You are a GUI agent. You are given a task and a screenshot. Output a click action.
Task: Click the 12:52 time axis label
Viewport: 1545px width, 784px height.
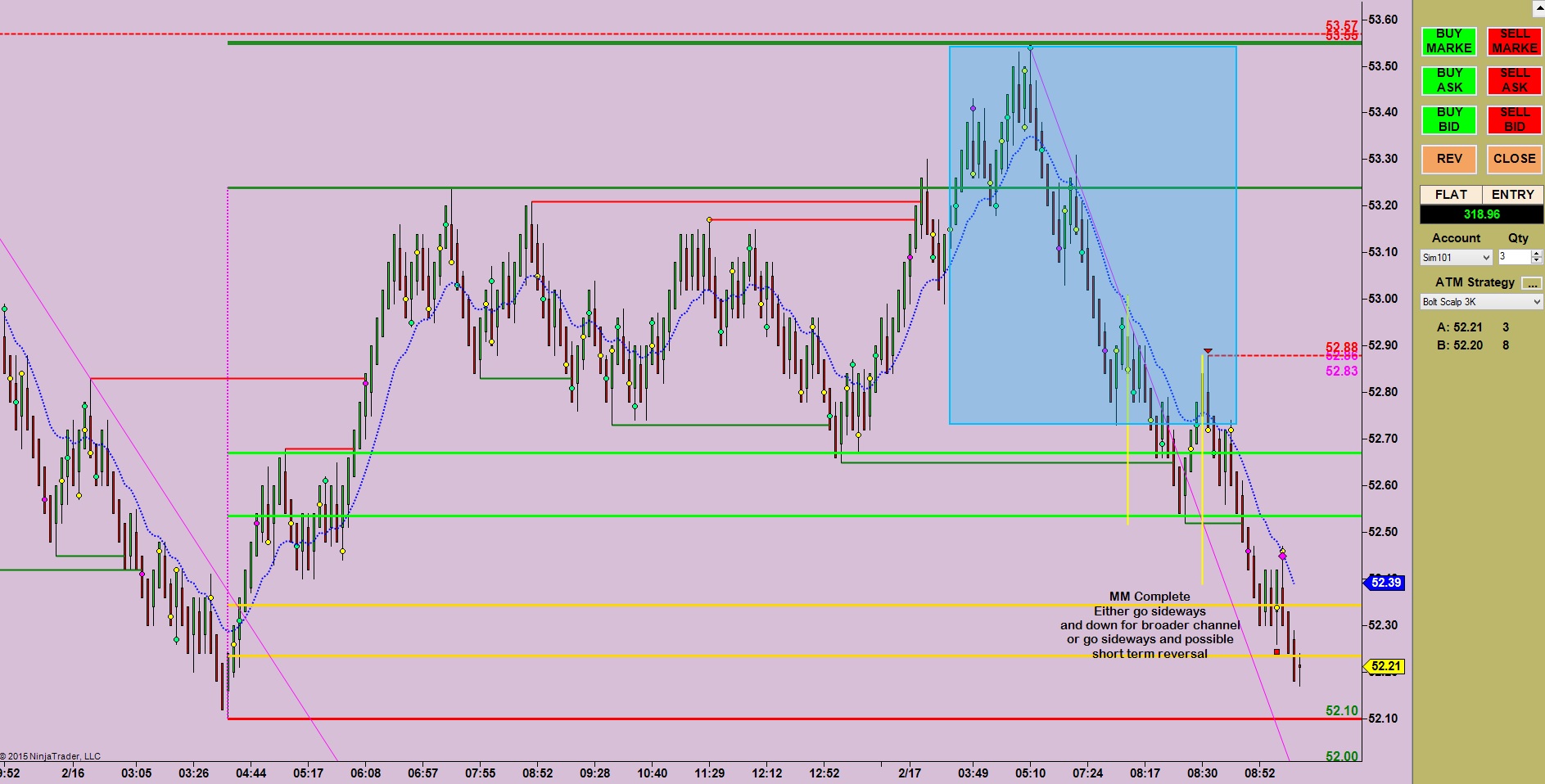coord(824,773)
